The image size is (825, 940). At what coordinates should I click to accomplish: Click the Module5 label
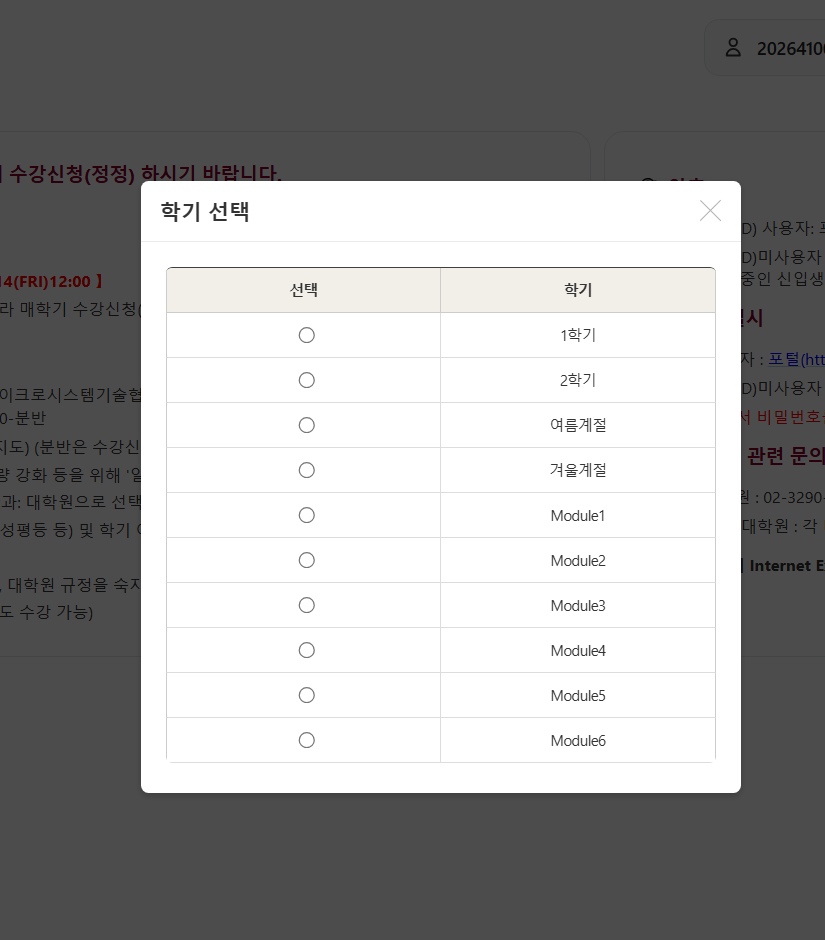(x=578, y=695)
